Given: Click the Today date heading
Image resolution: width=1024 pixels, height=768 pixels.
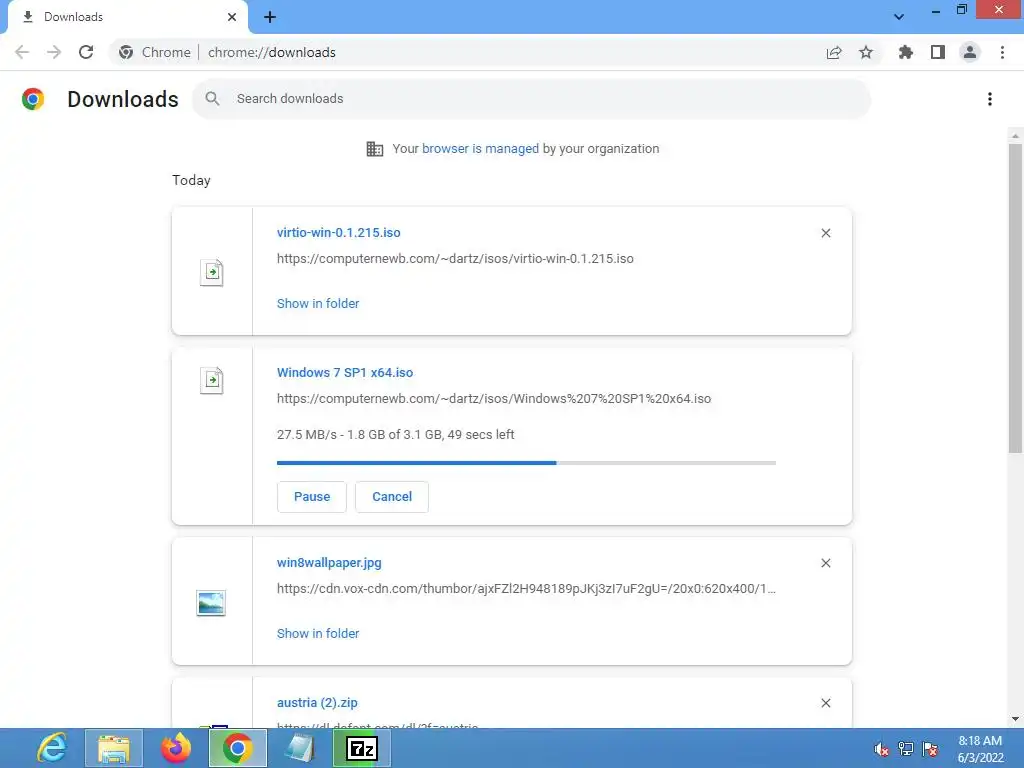Looking at the screenshot, I should coord(191,180).
